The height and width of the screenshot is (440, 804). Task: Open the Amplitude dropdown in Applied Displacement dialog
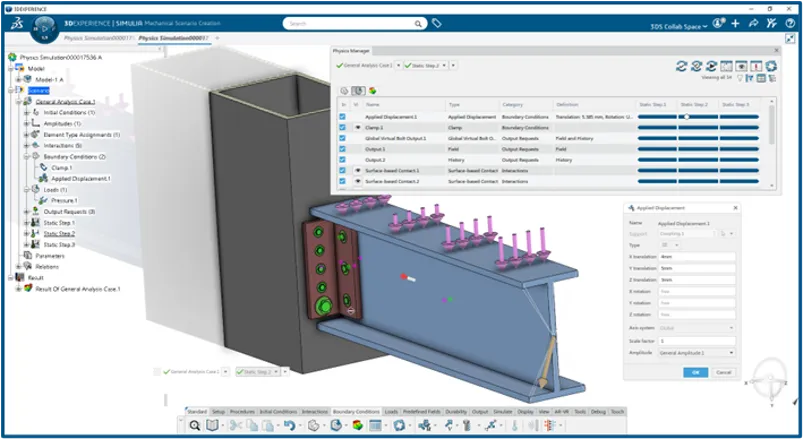click(696, 352)
